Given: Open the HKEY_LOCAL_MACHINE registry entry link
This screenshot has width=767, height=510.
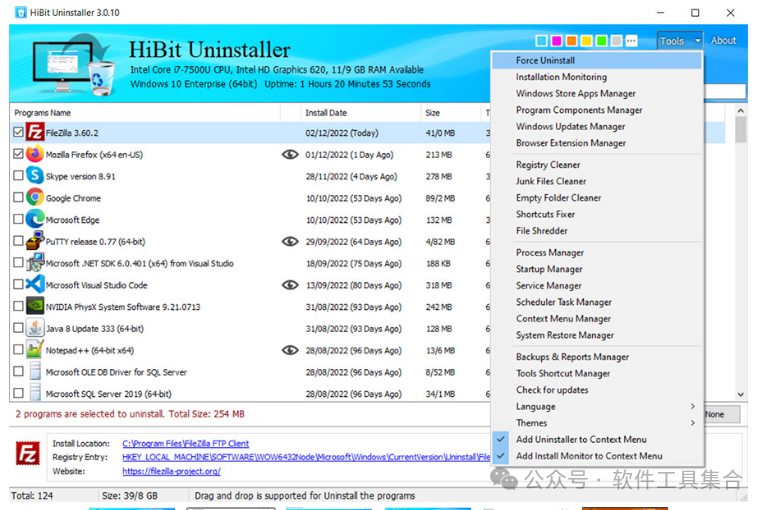Looking at the screenshot, I should click(306, 457).
